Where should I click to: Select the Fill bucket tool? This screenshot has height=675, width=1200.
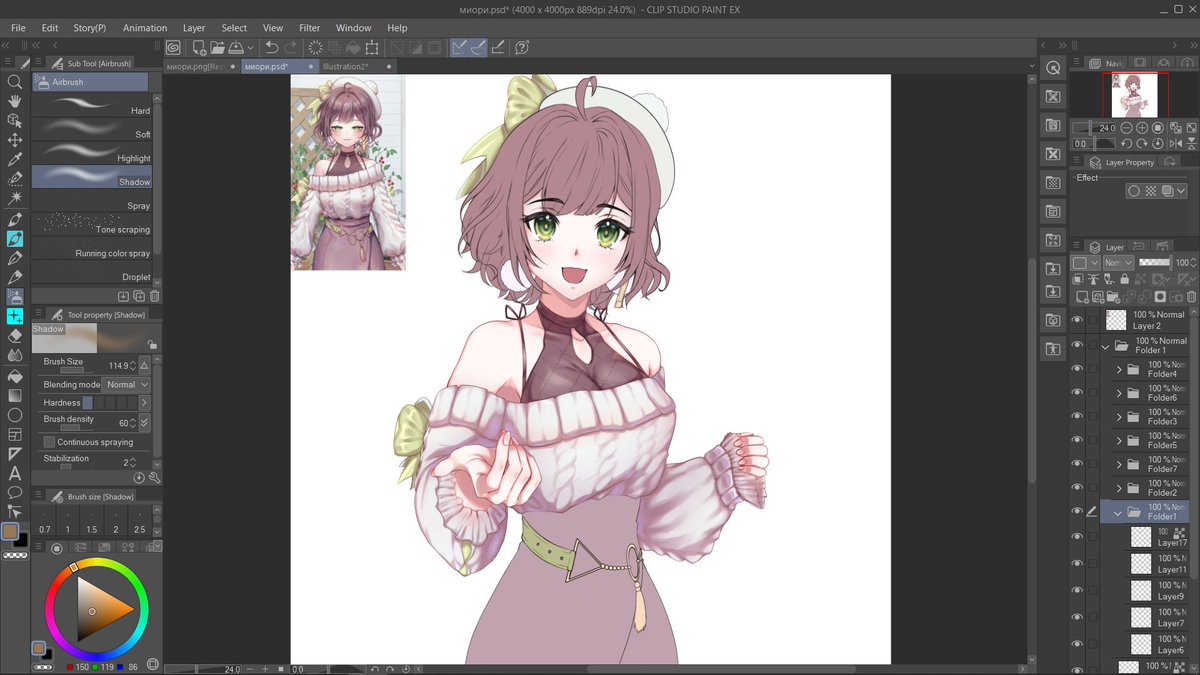[x=15, y=376]
